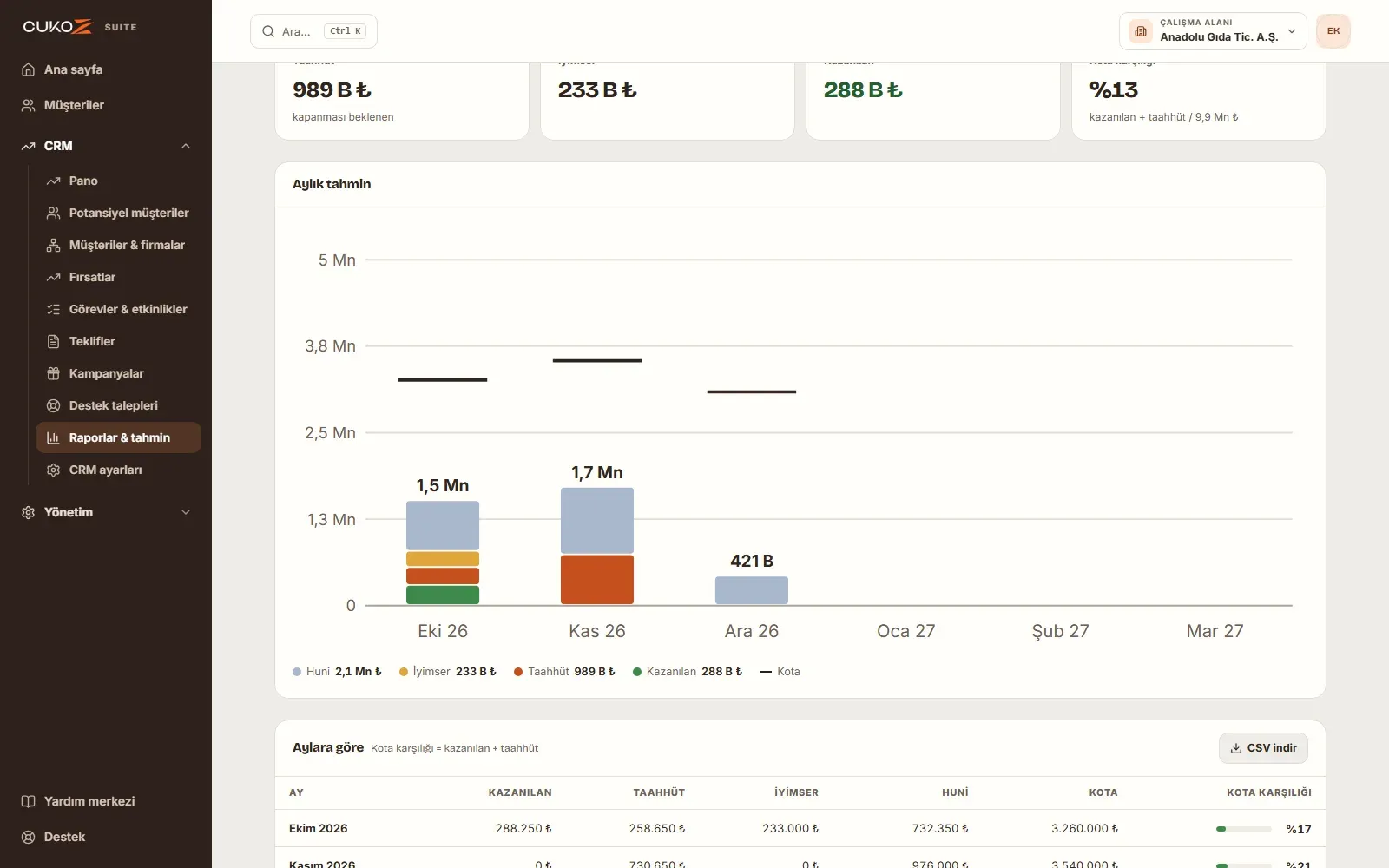Click the Ekim 2026 table row label
The height and width of the screenshot is (868, 1389).
(x=319, y=829)
